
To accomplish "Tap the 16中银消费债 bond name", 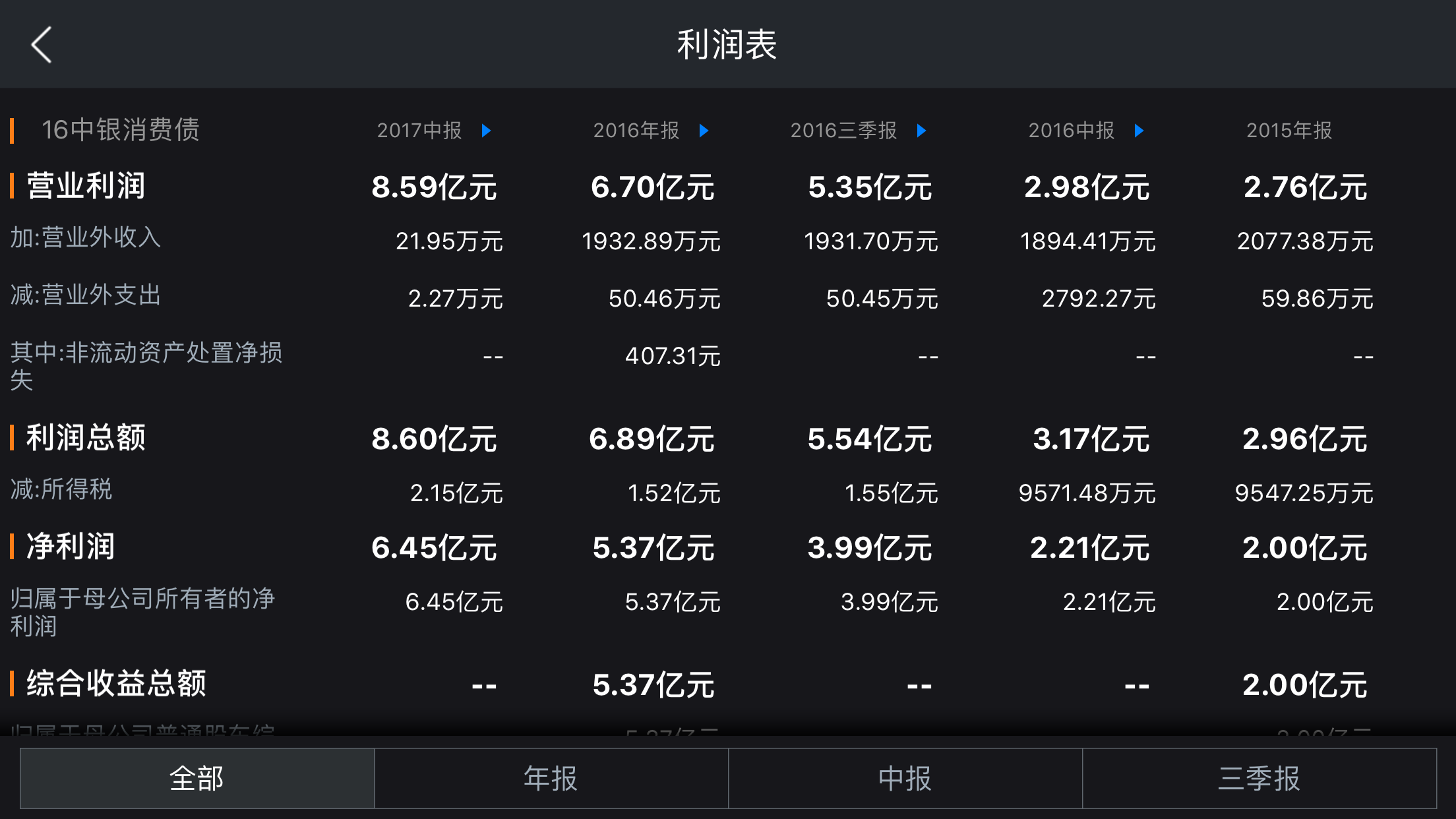I will [121, 130].
